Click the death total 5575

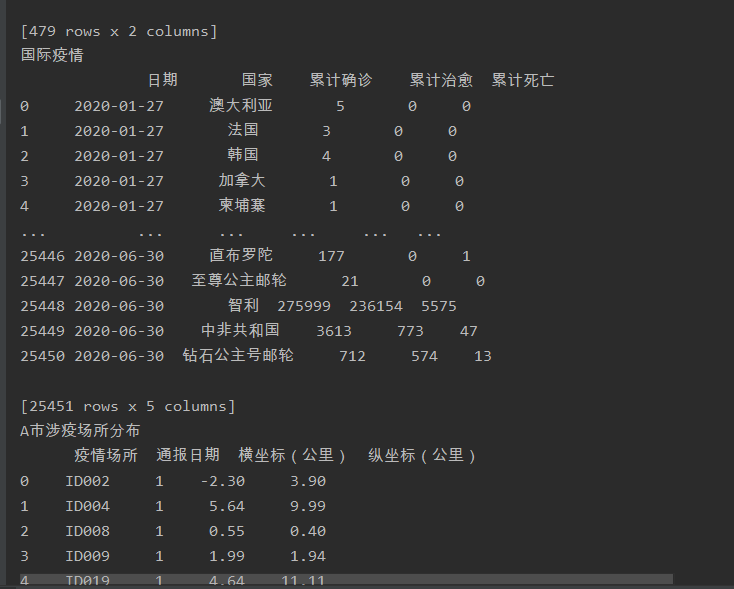439,306
